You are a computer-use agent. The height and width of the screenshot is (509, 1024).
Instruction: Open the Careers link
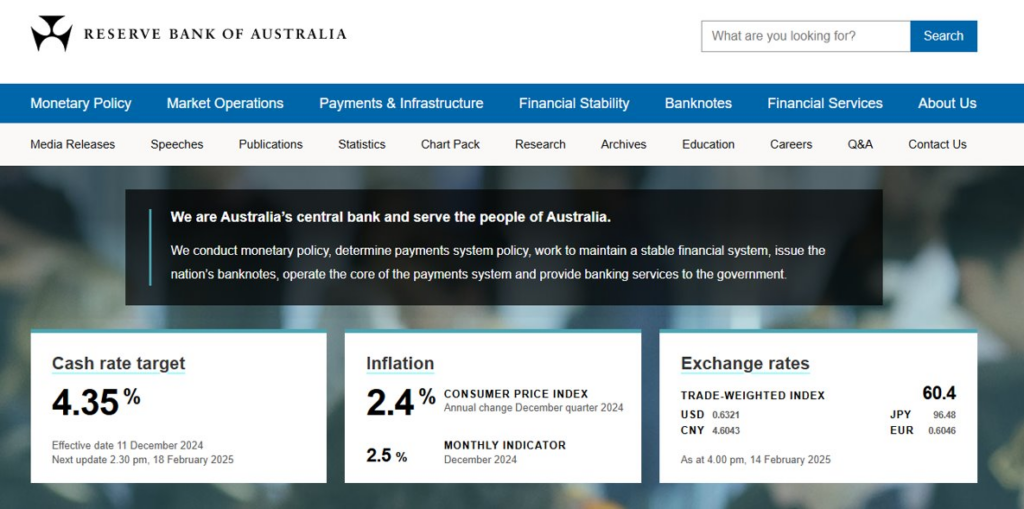(791, 144)
